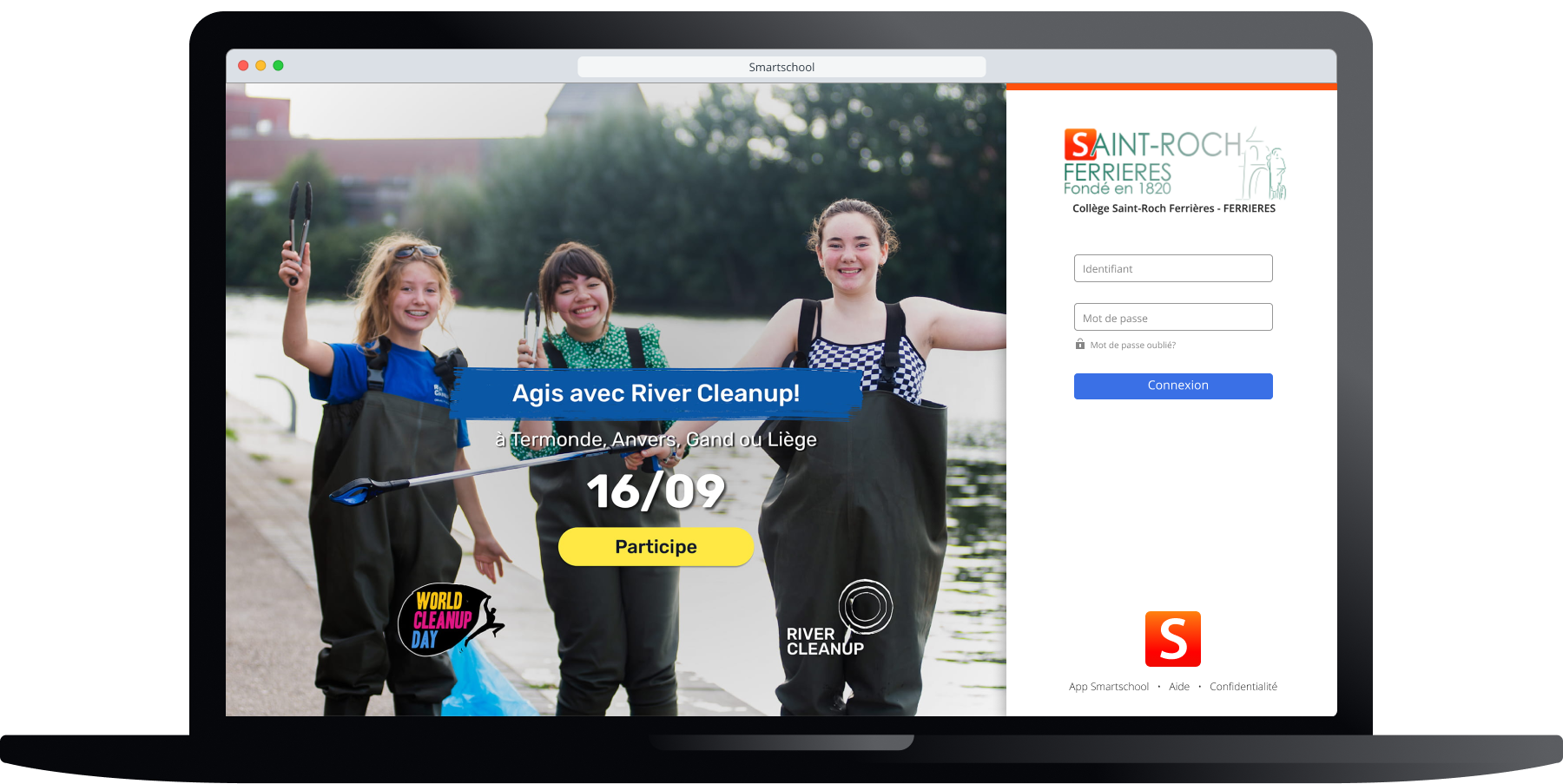This screenshot has height=784, width=1563.
Task: Click the yellow minimize window dot
Action: pos(260,66)
